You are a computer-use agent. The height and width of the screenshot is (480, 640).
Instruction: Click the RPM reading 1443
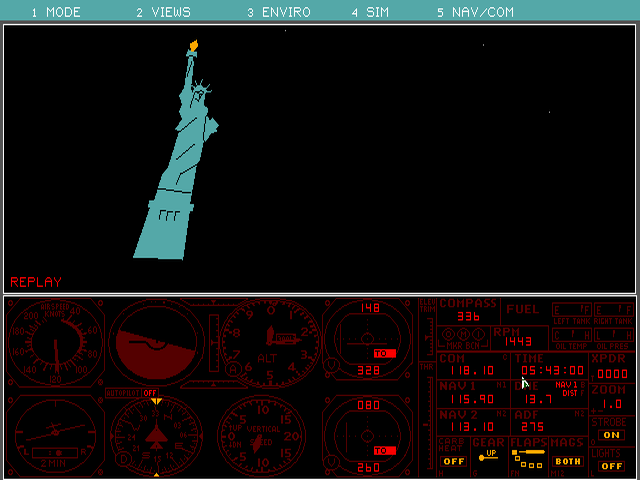(x=518, y=341)
